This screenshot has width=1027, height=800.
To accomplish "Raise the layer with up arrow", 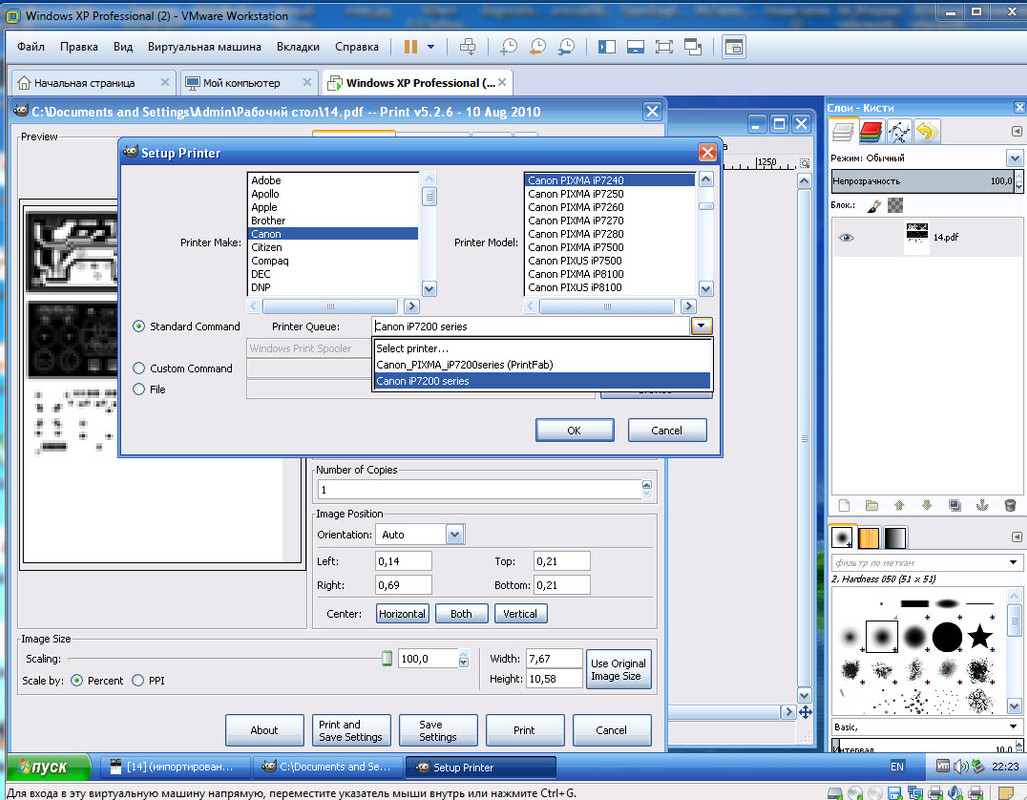I will [x=899, y=505].
